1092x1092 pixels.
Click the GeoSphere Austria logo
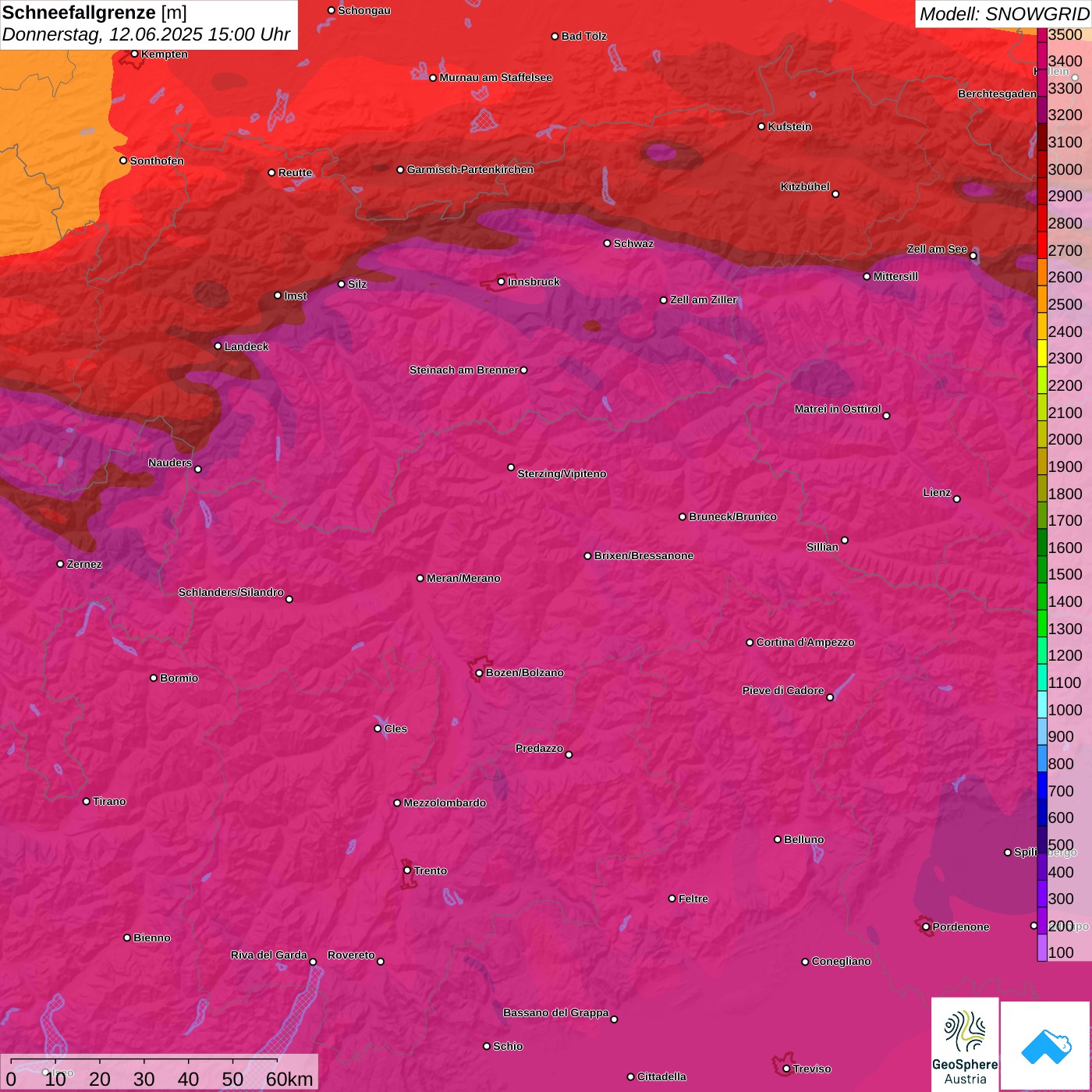[x=965, y=1044]
